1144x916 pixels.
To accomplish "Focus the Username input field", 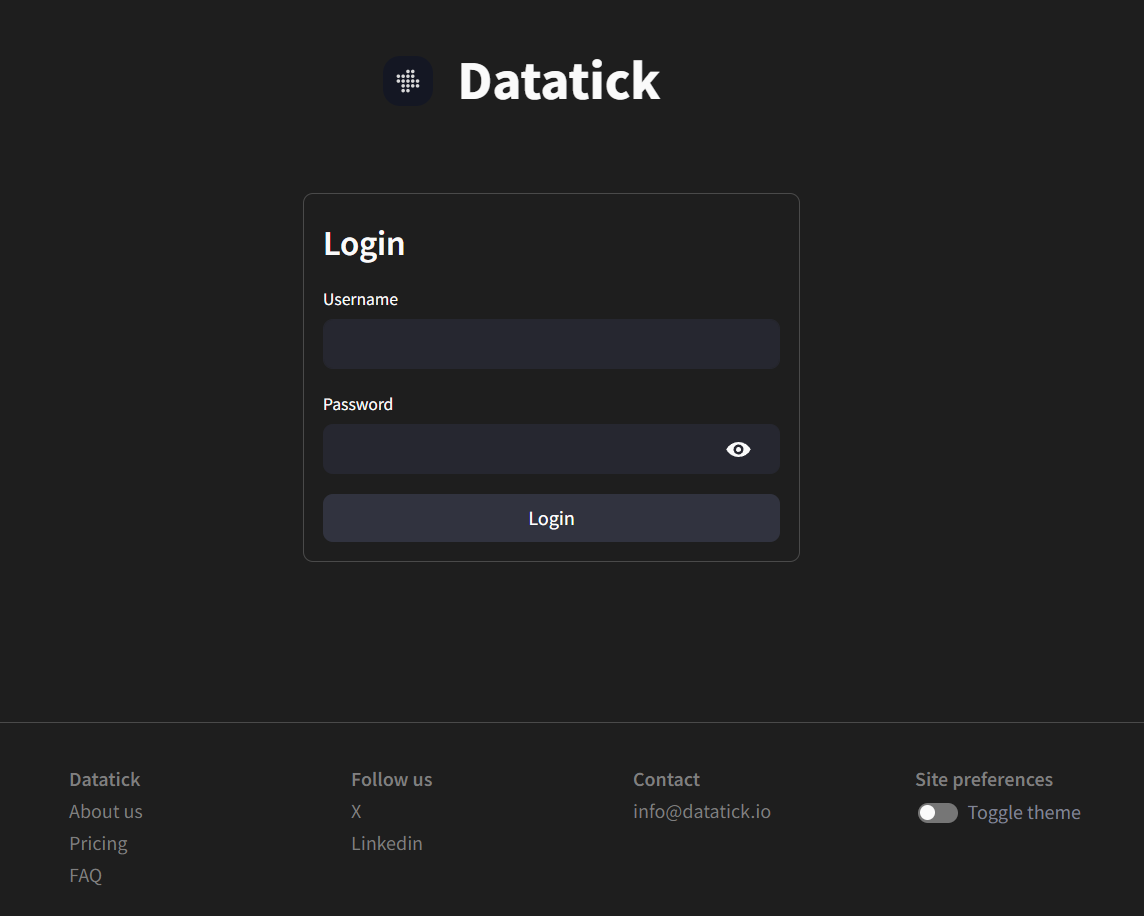I will pyautogui.click(x=551, y=344).
